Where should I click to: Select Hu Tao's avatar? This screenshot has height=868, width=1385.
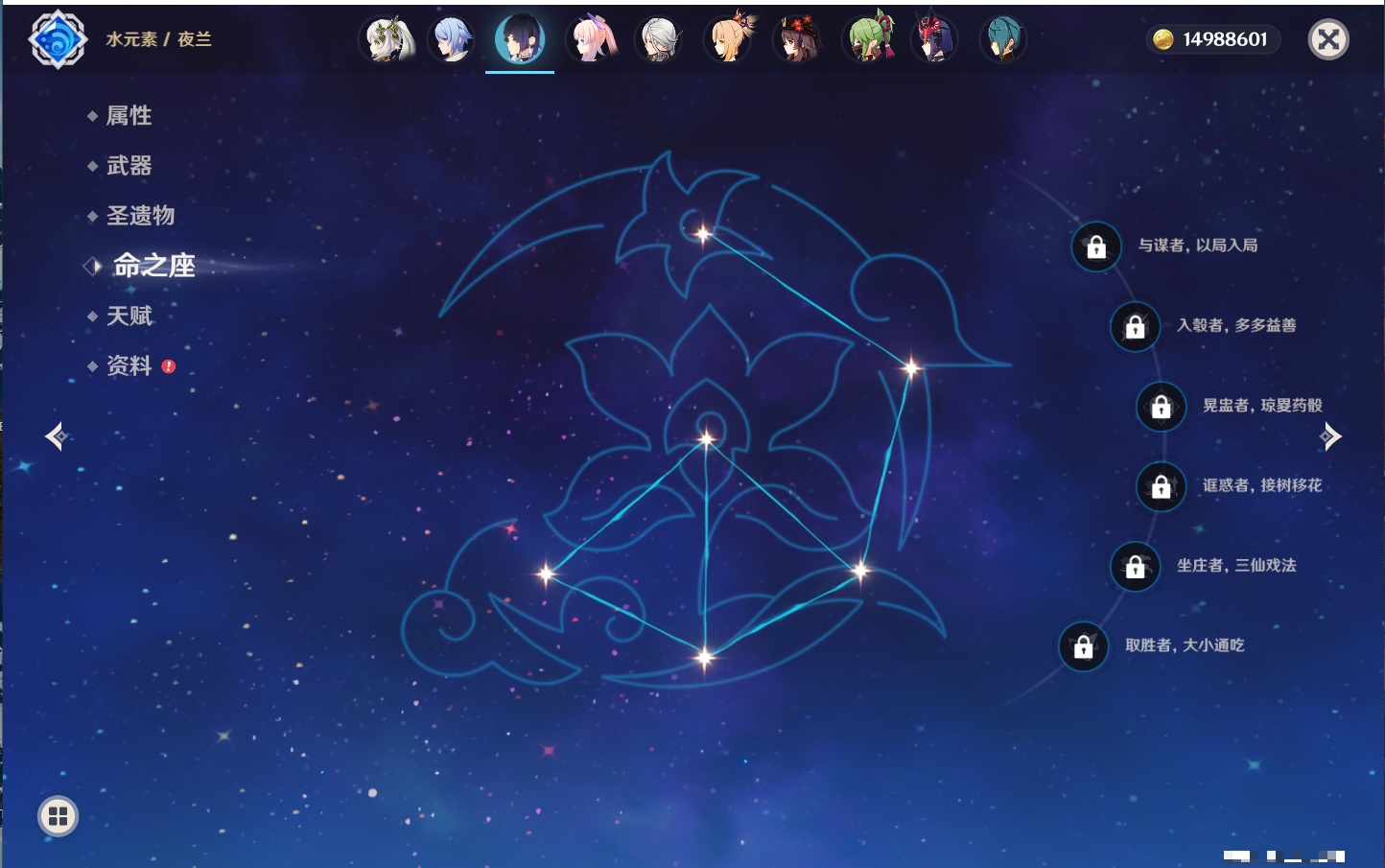(798, 39)
